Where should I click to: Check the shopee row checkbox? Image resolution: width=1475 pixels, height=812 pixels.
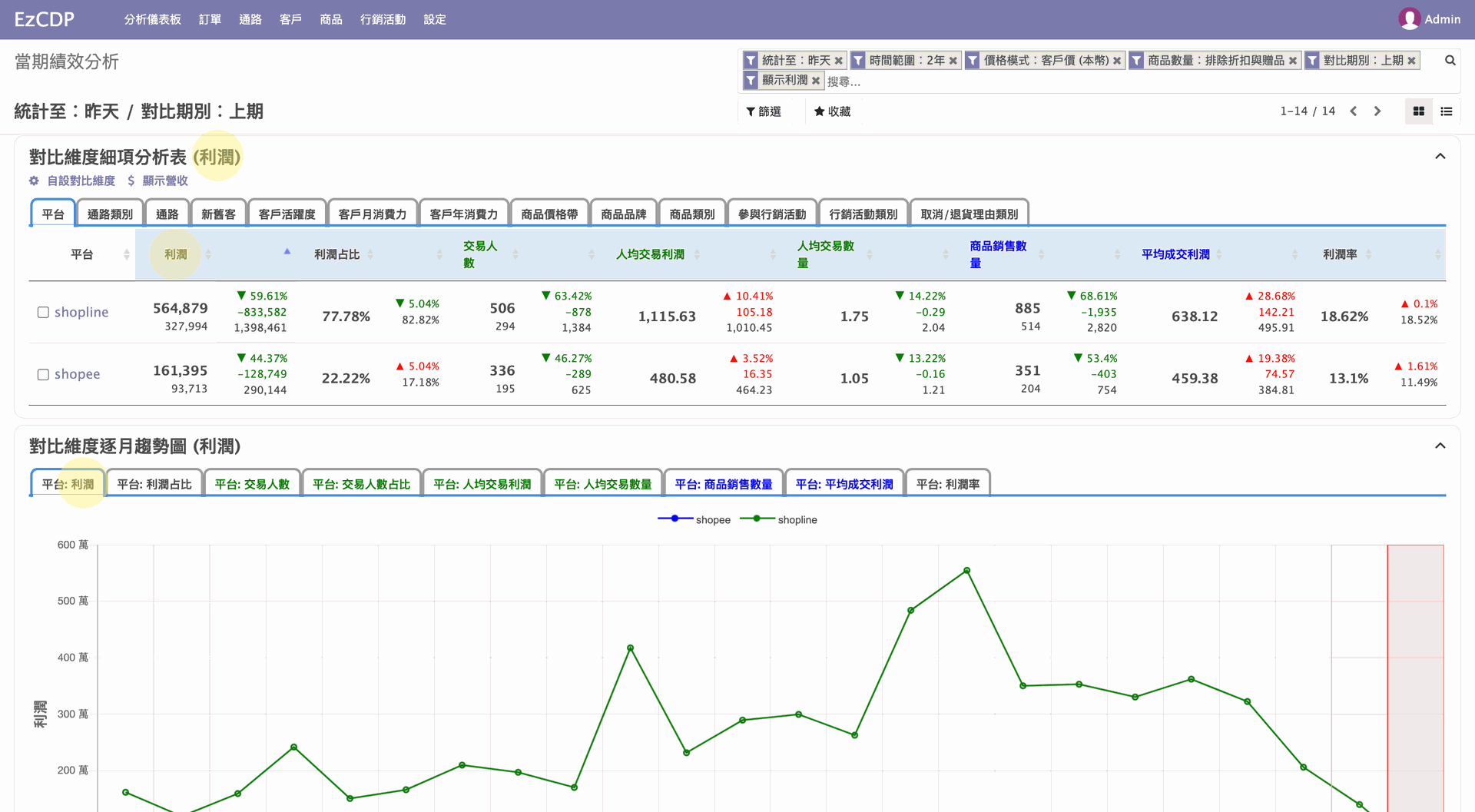[44, 374]
